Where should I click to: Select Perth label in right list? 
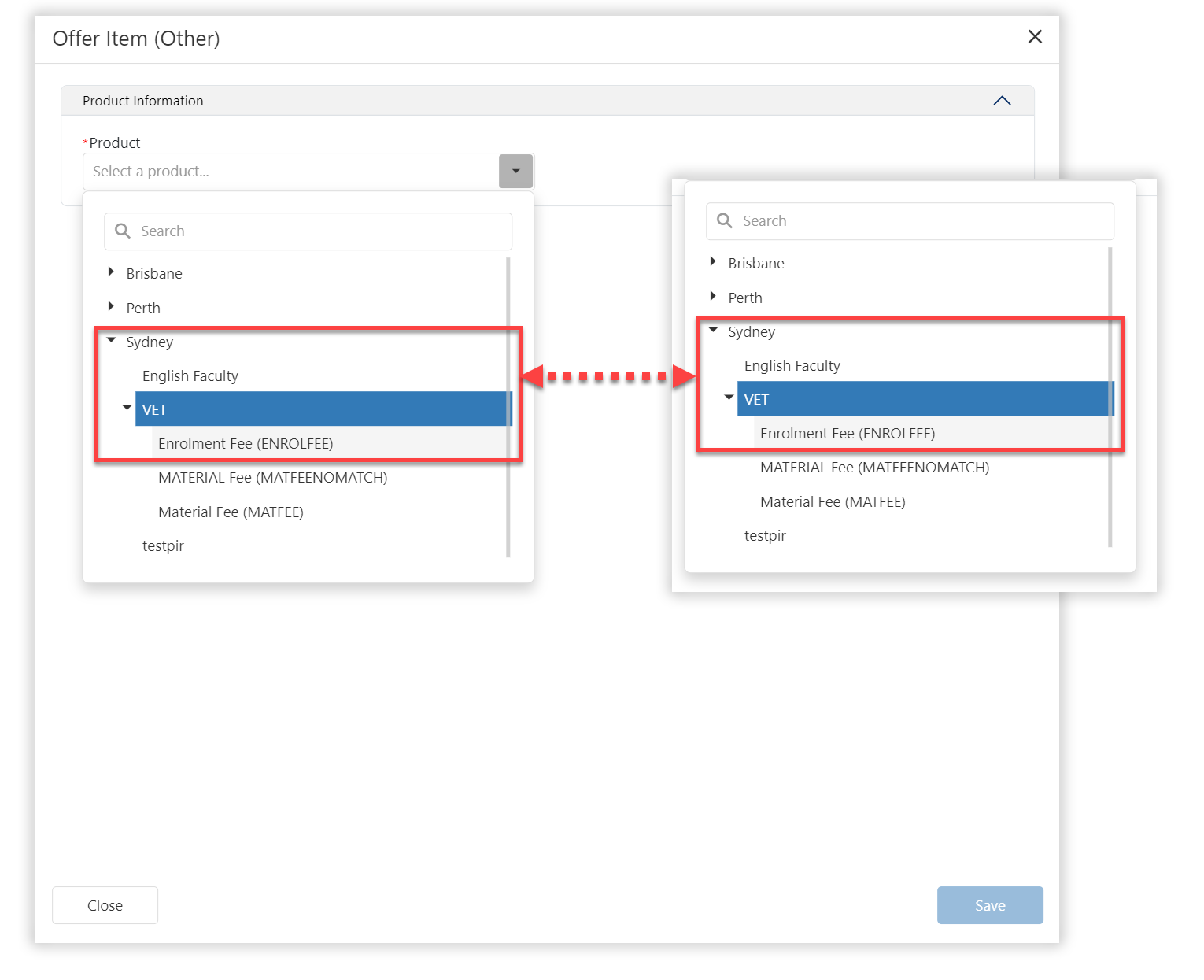(745, 298)
